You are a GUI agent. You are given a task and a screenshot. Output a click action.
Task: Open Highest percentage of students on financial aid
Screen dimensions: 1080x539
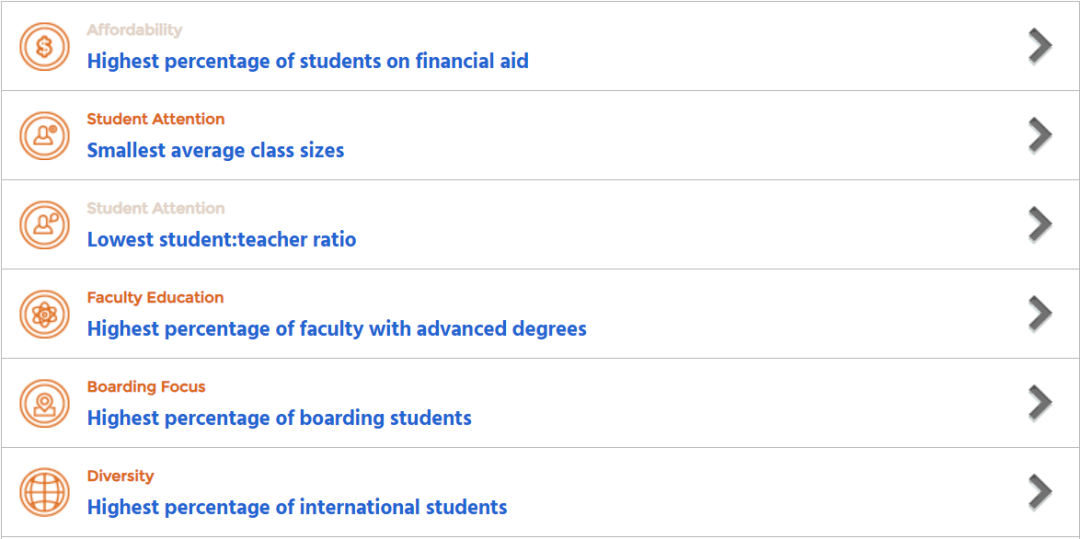pos(307,61)
